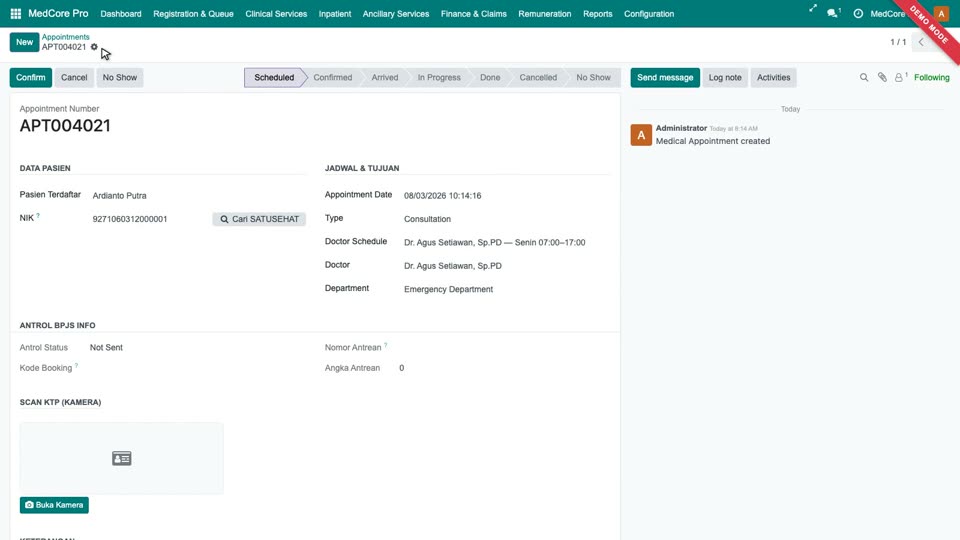The width and height of the screenshot is (960, 540).
Task: Click Antrol Status value Not Sent
Action: pyautogui.click(x=106, y=347)
